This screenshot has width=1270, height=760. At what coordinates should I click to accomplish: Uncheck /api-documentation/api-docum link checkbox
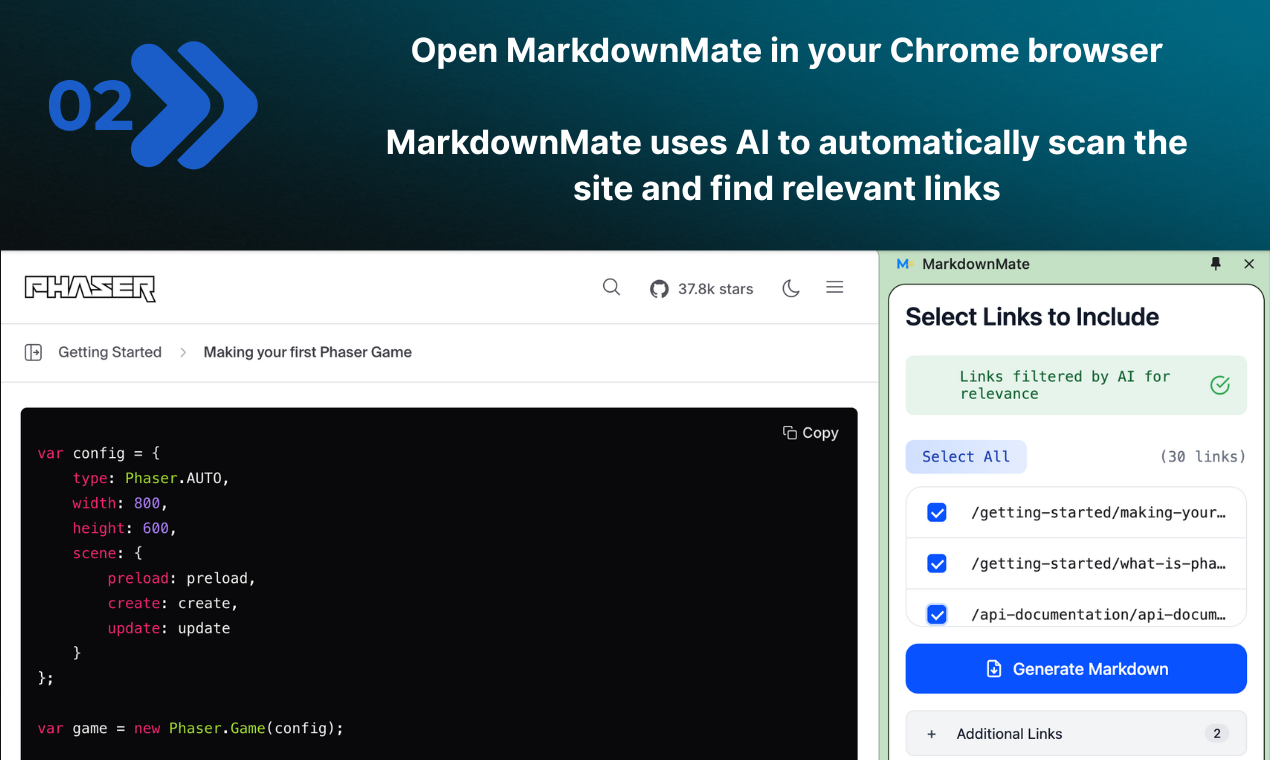click(x=937, y=614)
